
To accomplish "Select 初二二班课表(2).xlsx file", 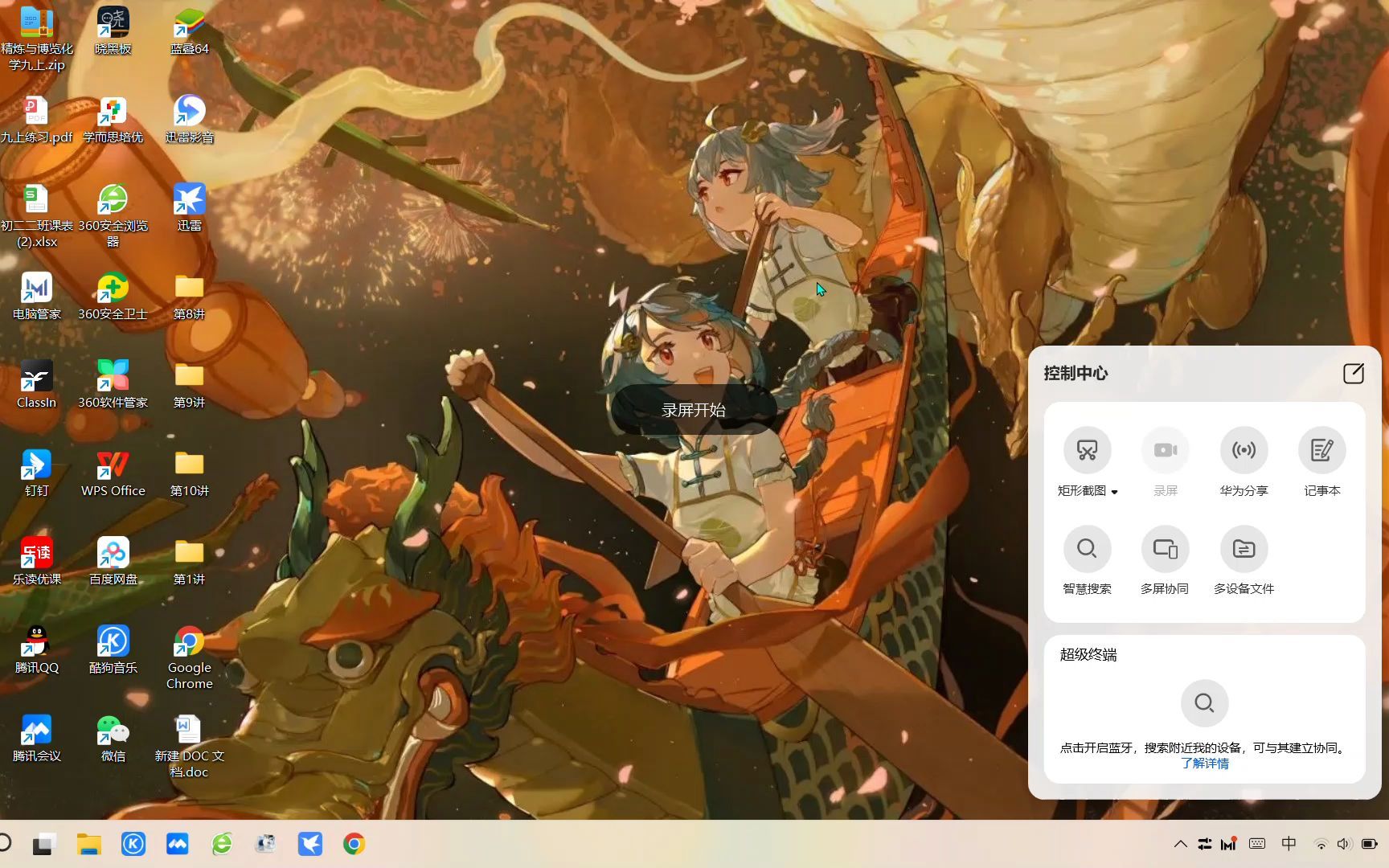I will (36, 215).
